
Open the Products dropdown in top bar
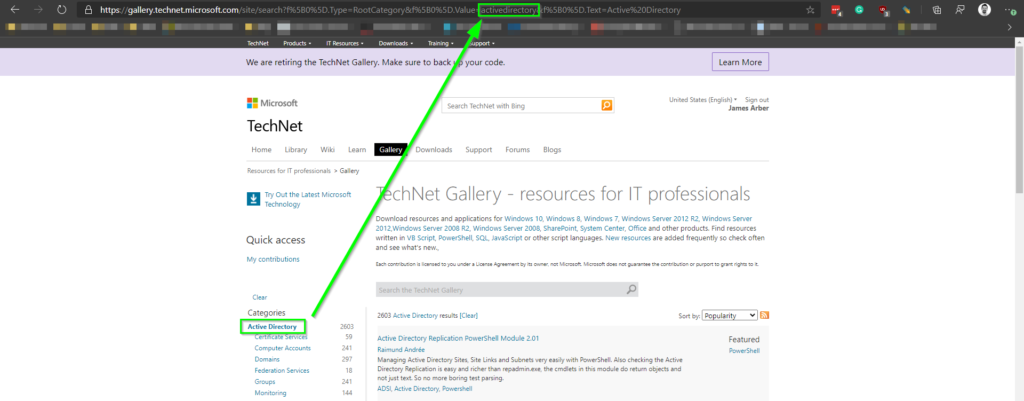coord(297,43)
